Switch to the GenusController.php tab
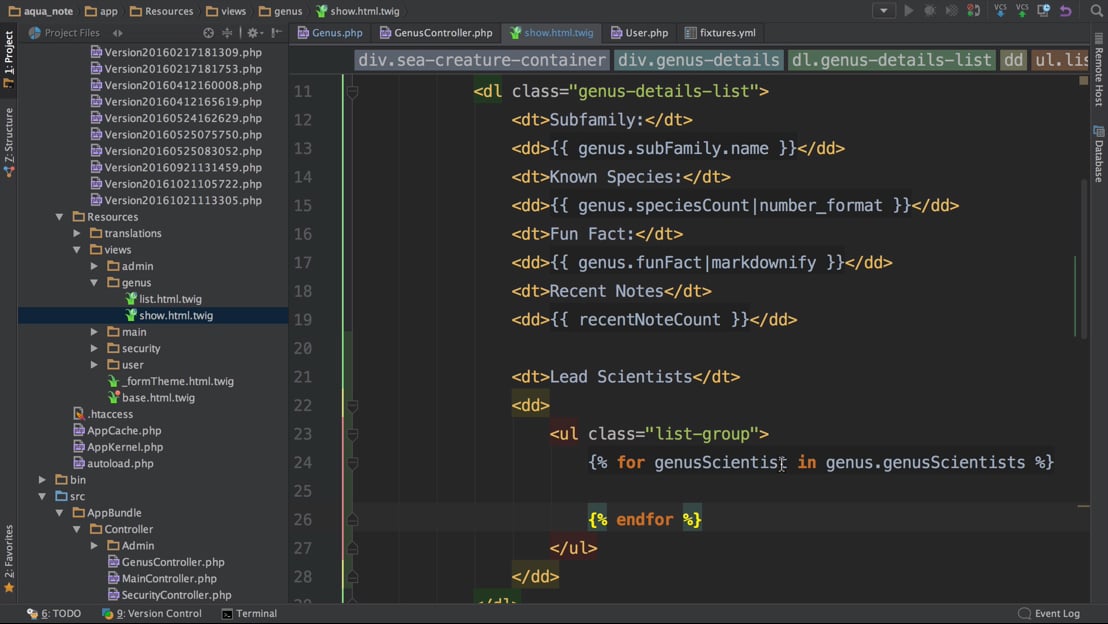Image resolution: width=1108 pixels, height=624 pixels. (x=435, y=33)
